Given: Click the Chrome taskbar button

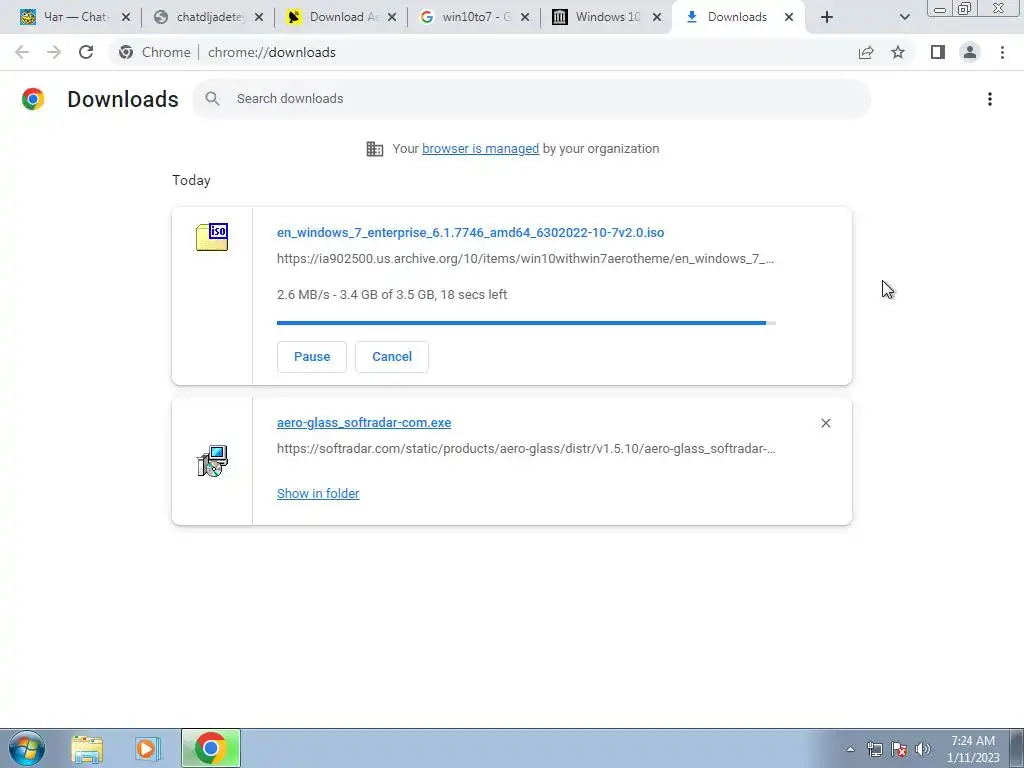Looking at the screenshot, I should pyautogui.click(x=210, y=748).
